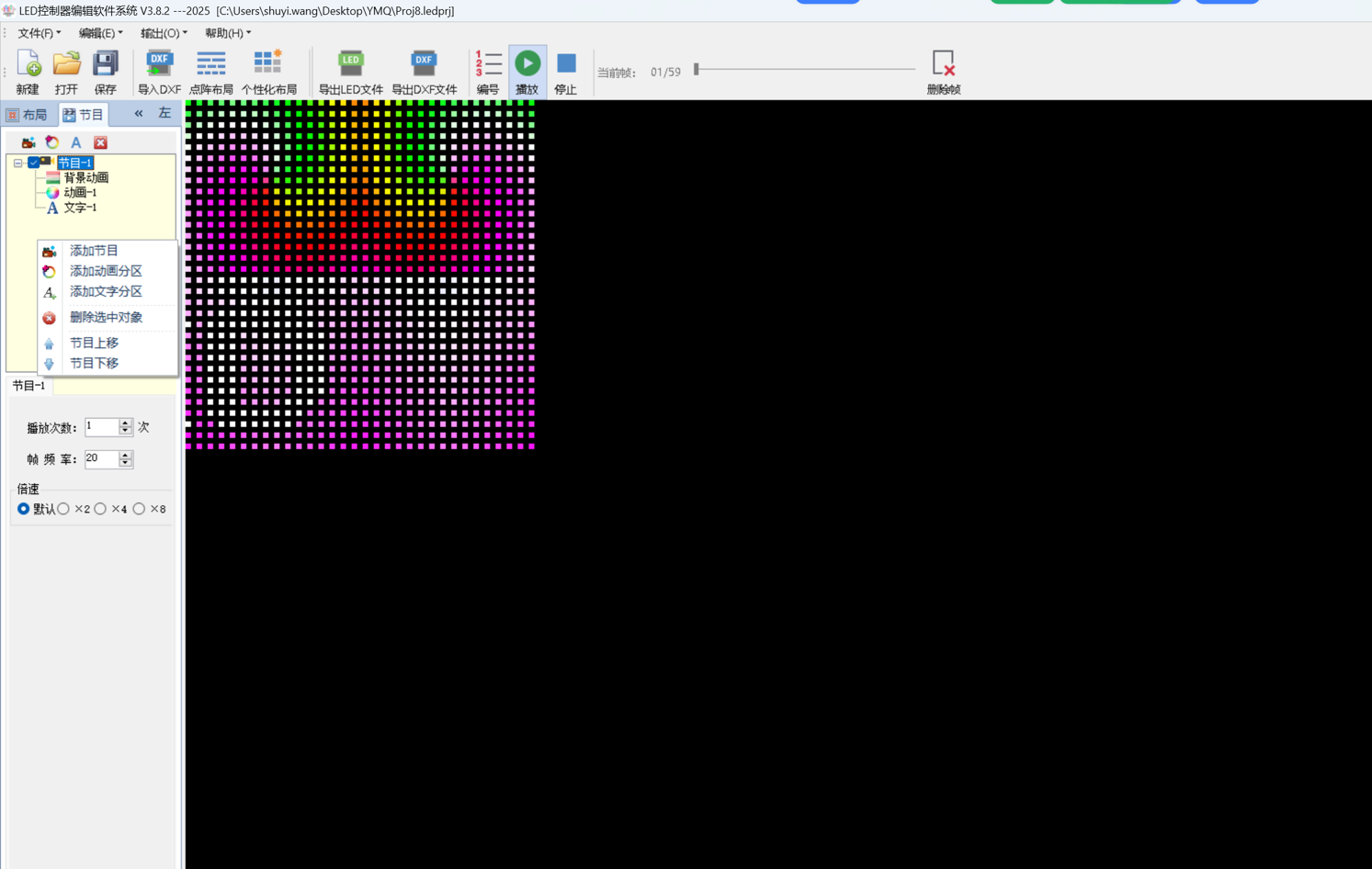Open the 输出(O) dropdown menu
The image size is (1372, 869).
163,33
